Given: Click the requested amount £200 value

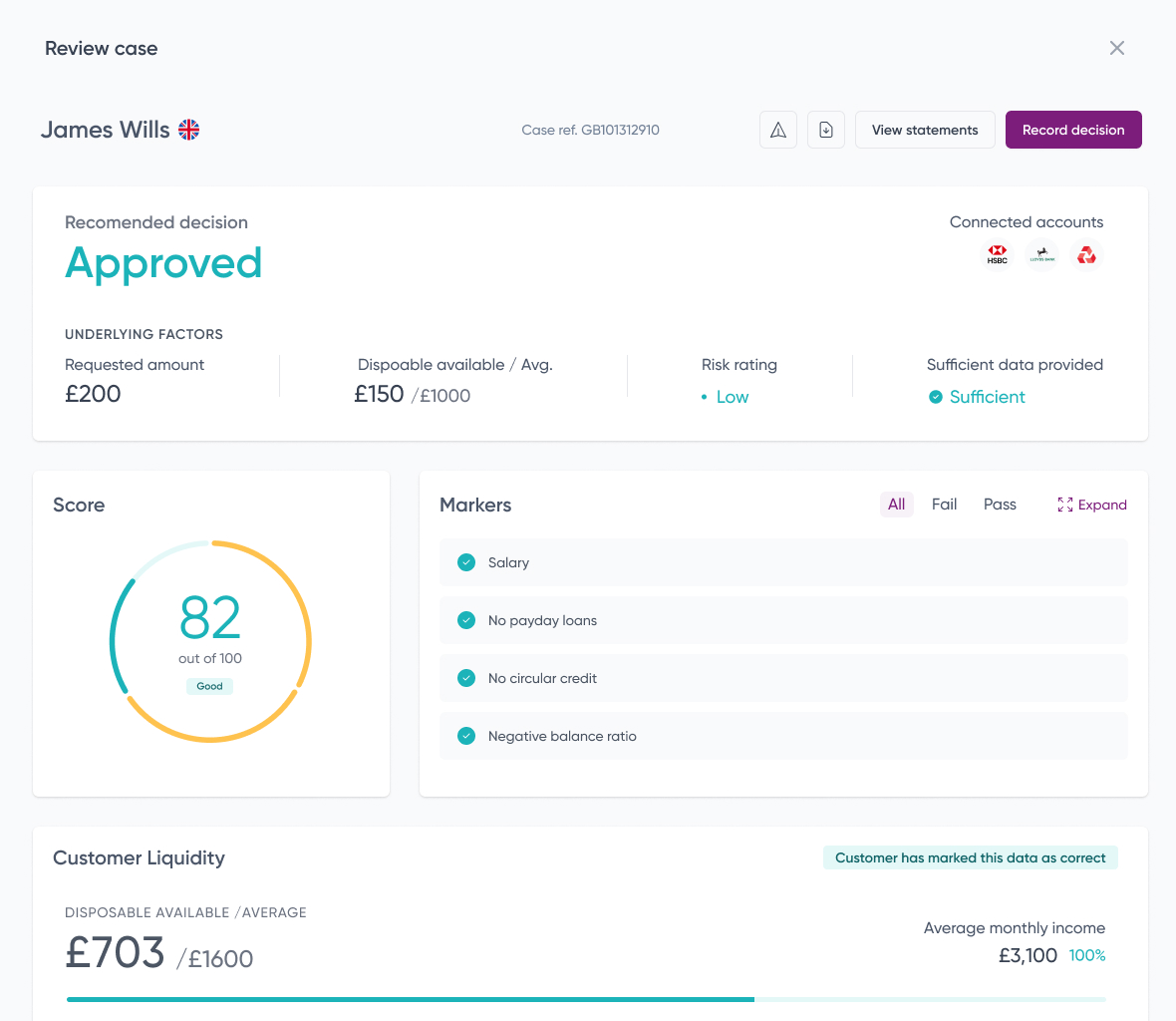Looking at the screenshot, I should [x=93, y=394].
